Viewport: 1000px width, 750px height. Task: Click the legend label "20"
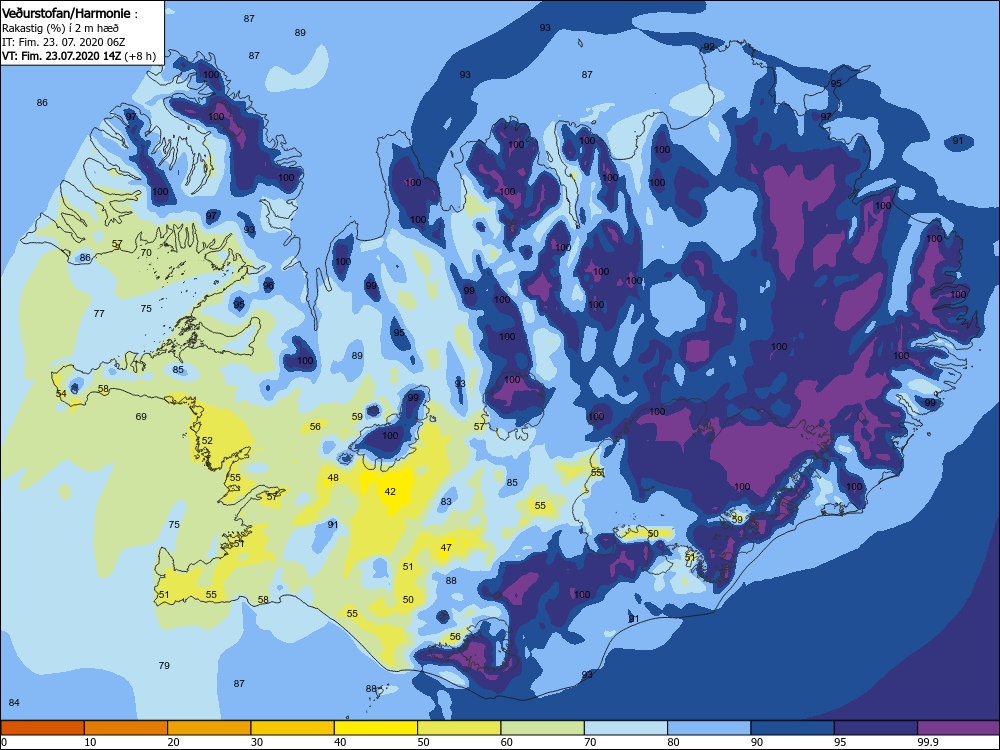coord(173,742)
